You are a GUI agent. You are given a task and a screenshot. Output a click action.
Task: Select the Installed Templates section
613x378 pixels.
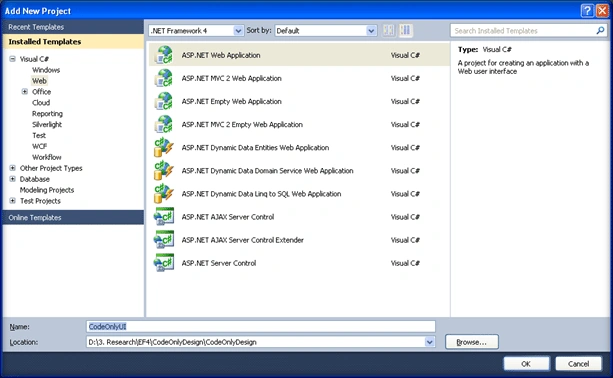coord(73,41)
